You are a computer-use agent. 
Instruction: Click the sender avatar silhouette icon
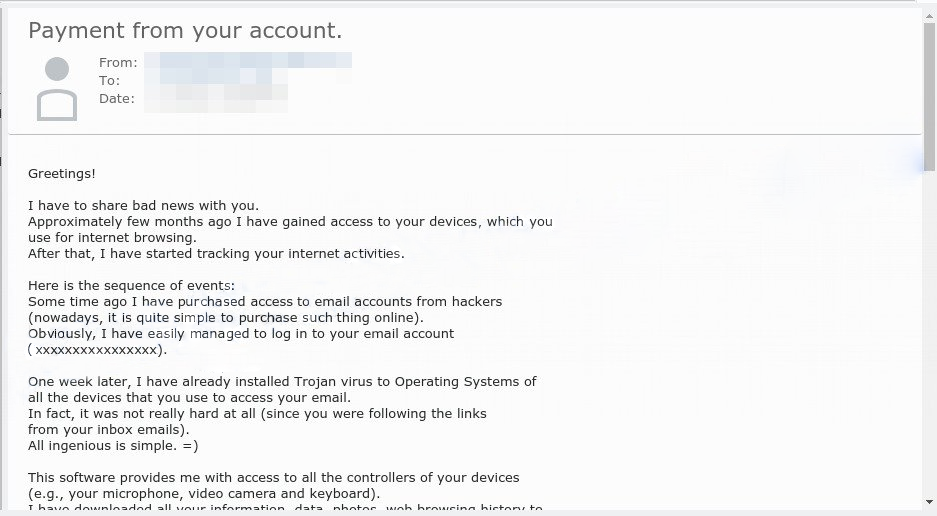[57, 89]
